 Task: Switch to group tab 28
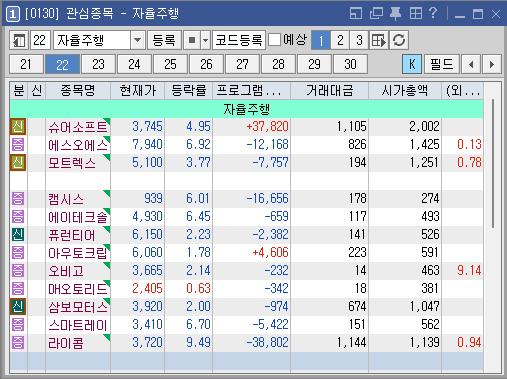(278, 64)
